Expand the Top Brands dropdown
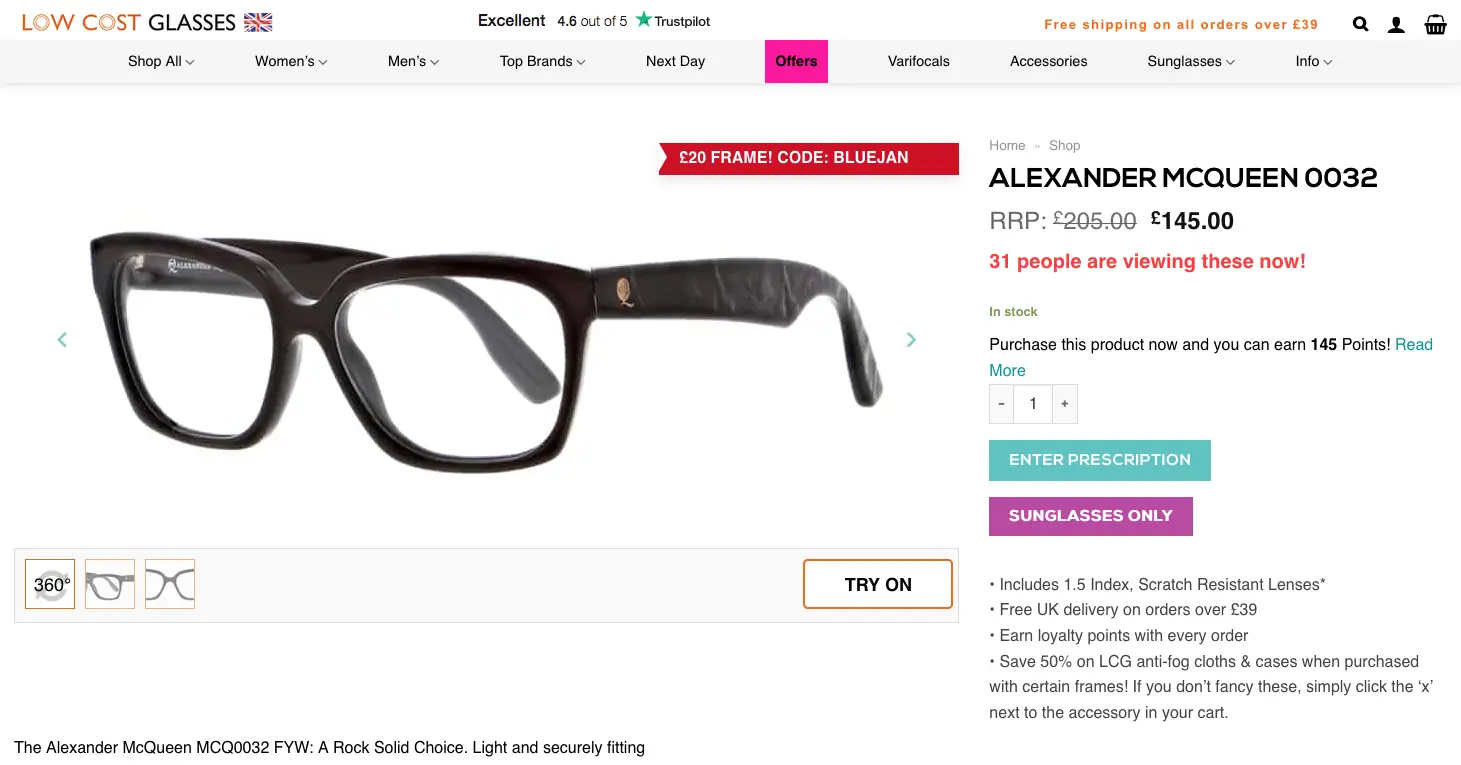Image resolution: width=1461 pixels, height=765 pixels. pos(542,61)
